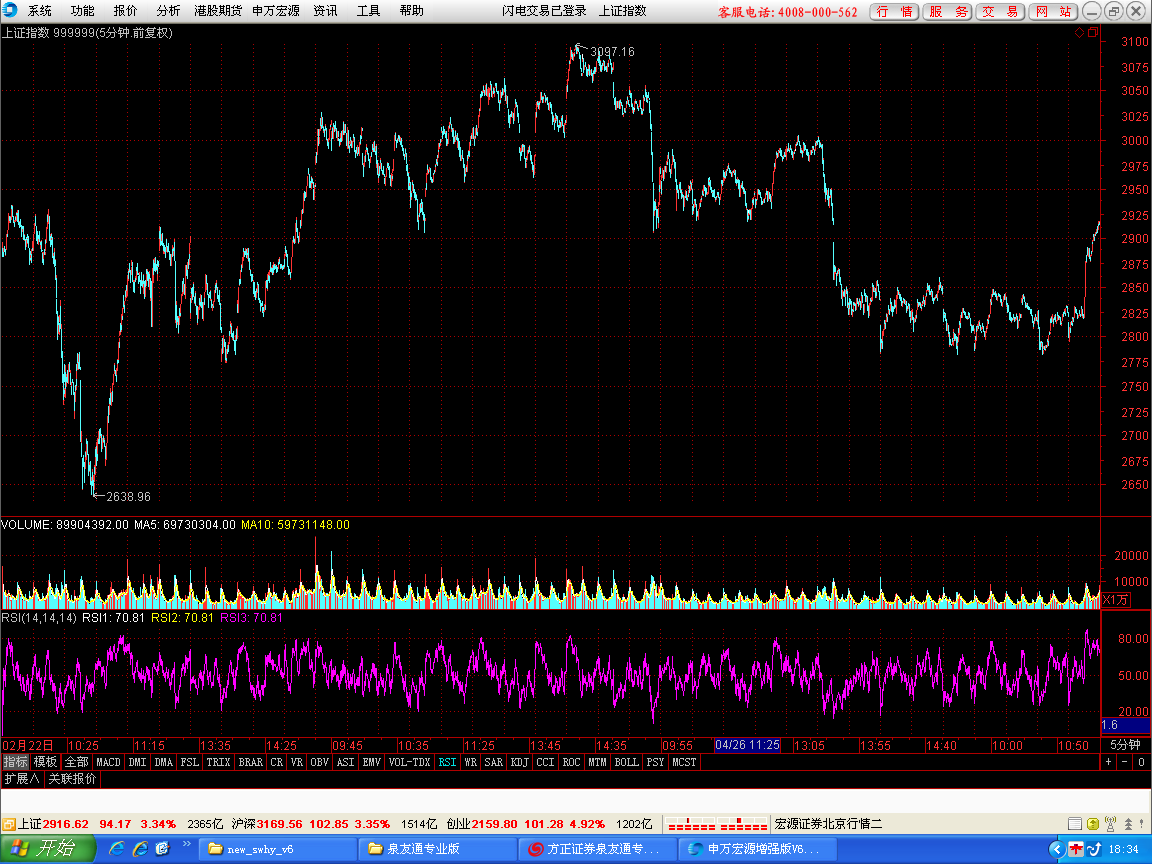Open the 工具 menu
1152x864 pixels.
[368, 11]
